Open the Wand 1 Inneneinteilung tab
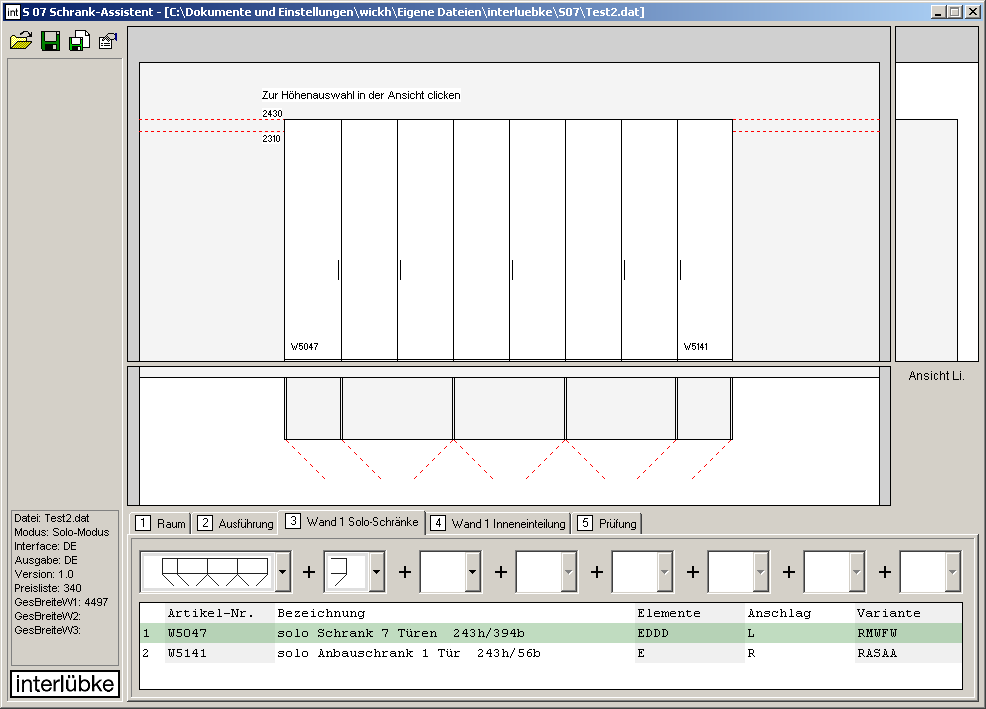Image resolution: width=986 pixels, height=709 pixels. point(499,523)
